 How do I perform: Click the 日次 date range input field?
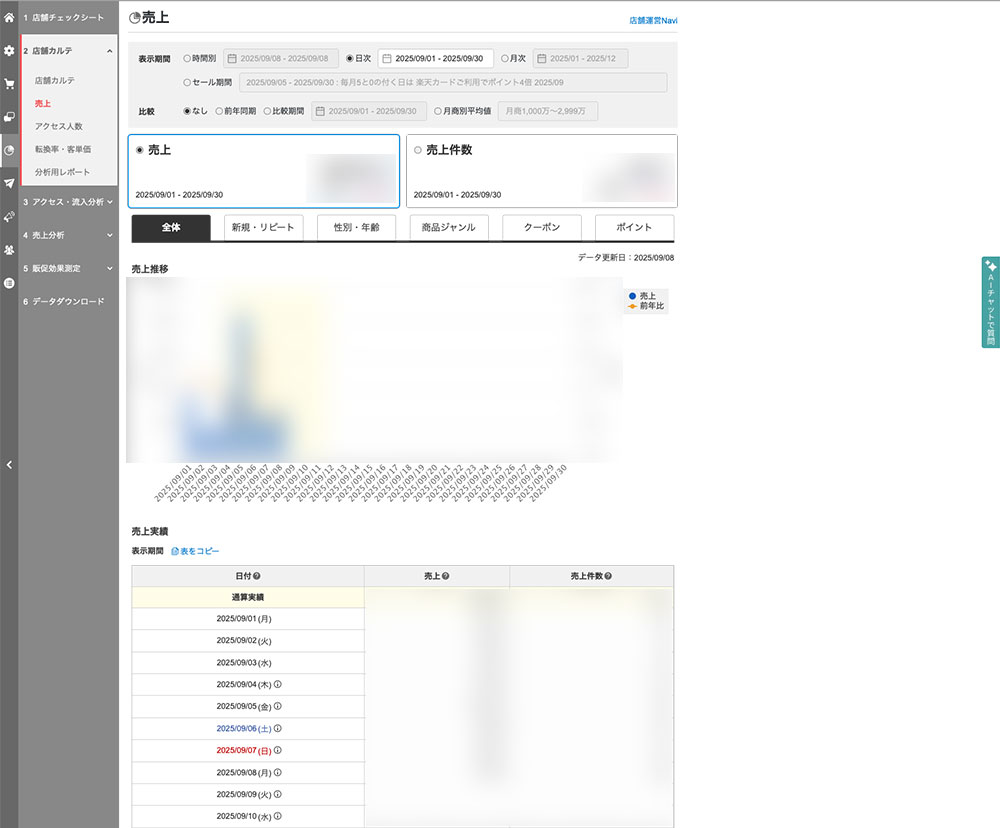tap(436, 59)
